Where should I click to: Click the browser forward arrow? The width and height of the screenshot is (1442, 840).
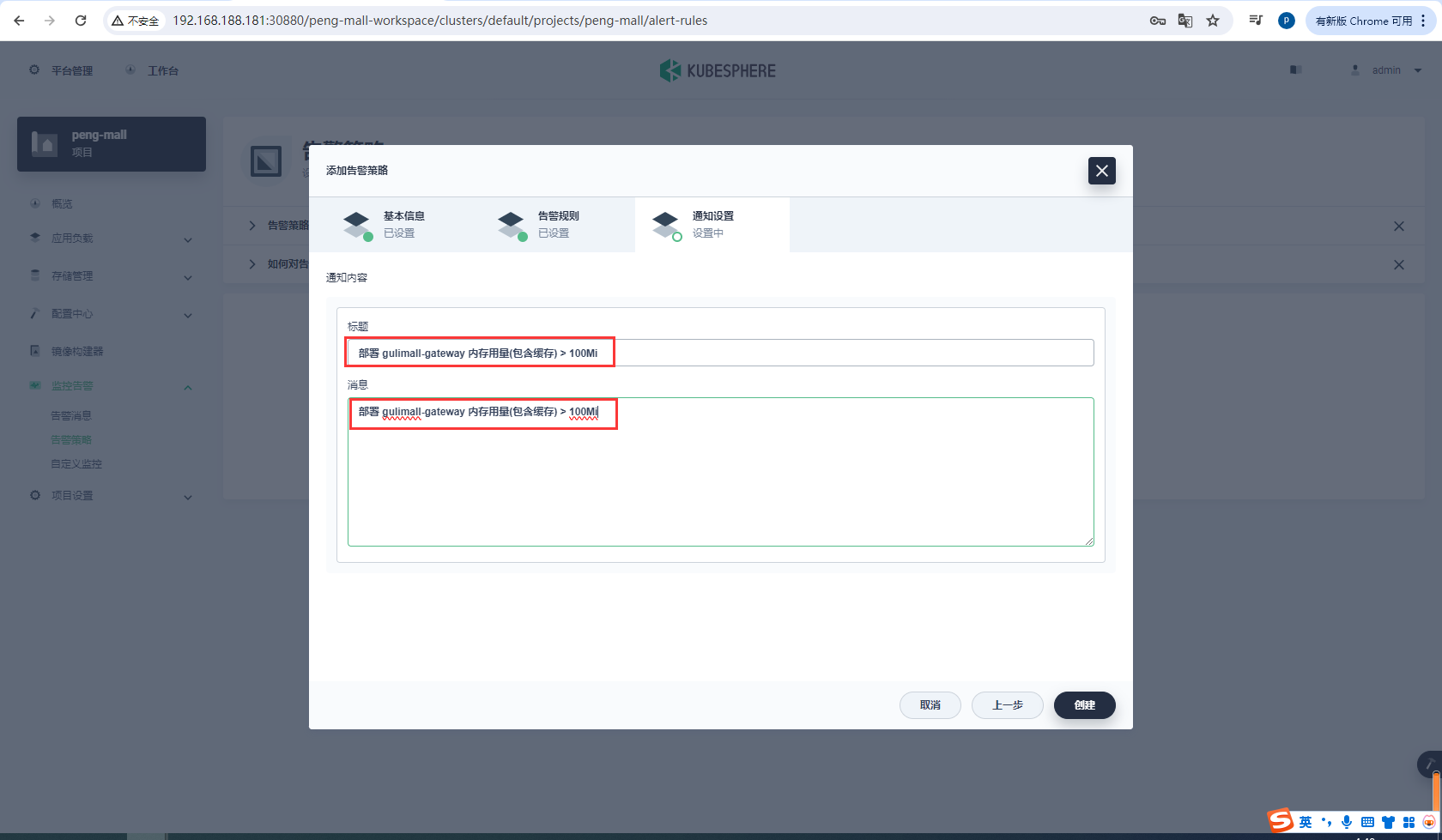coord(50,21)
